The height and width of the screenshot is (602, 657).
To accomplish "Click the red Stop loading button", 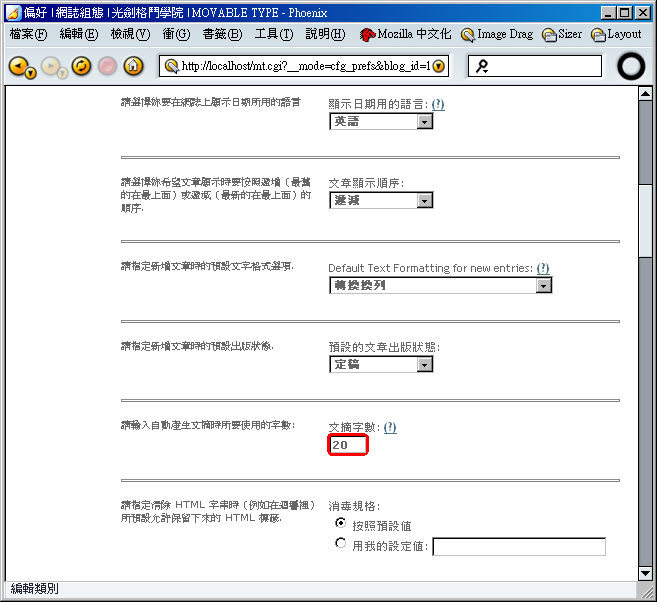I will pyautogui.click(x=107, y=66).
